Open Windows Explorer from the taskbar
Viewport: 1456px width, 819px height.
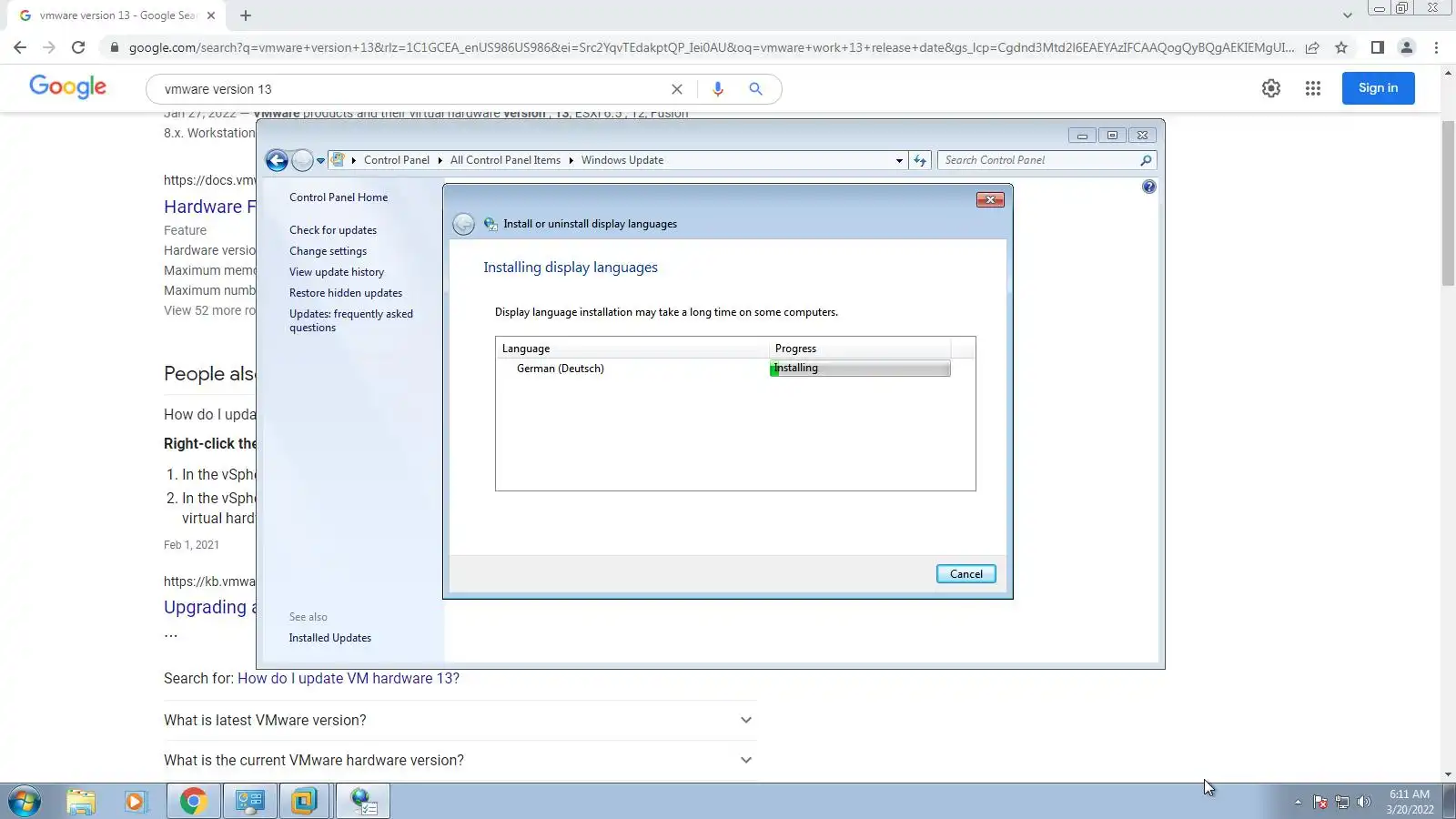(81, 802)
